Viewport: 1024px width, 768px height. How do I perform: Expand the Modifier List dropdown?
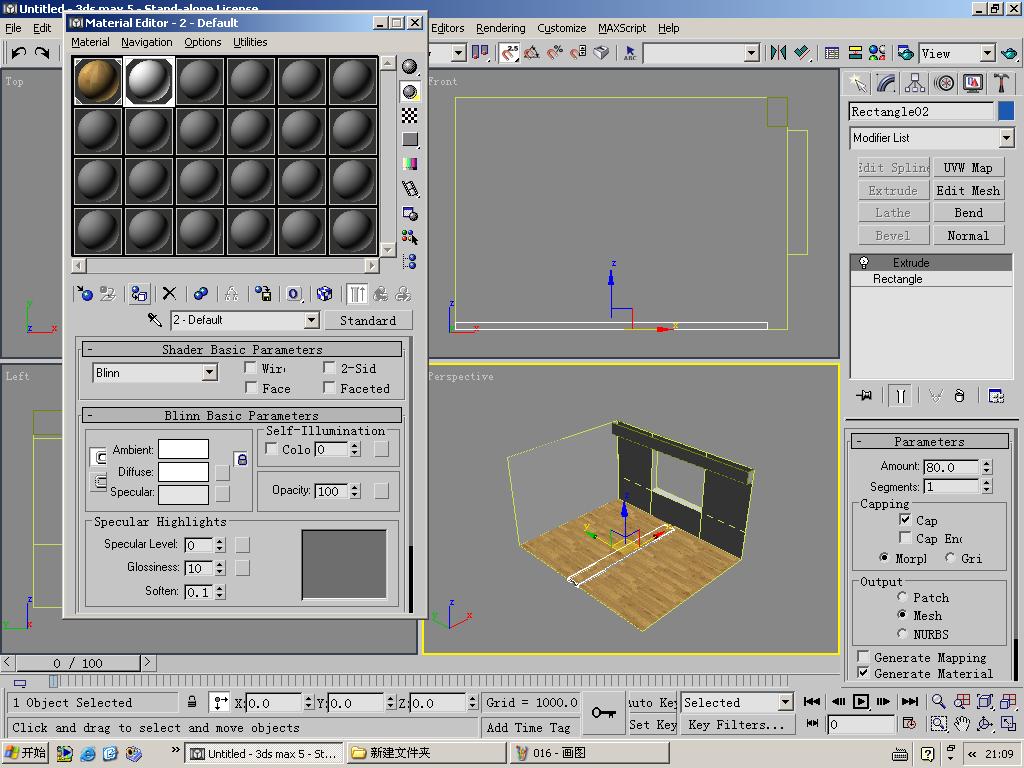click(1006, 138)
